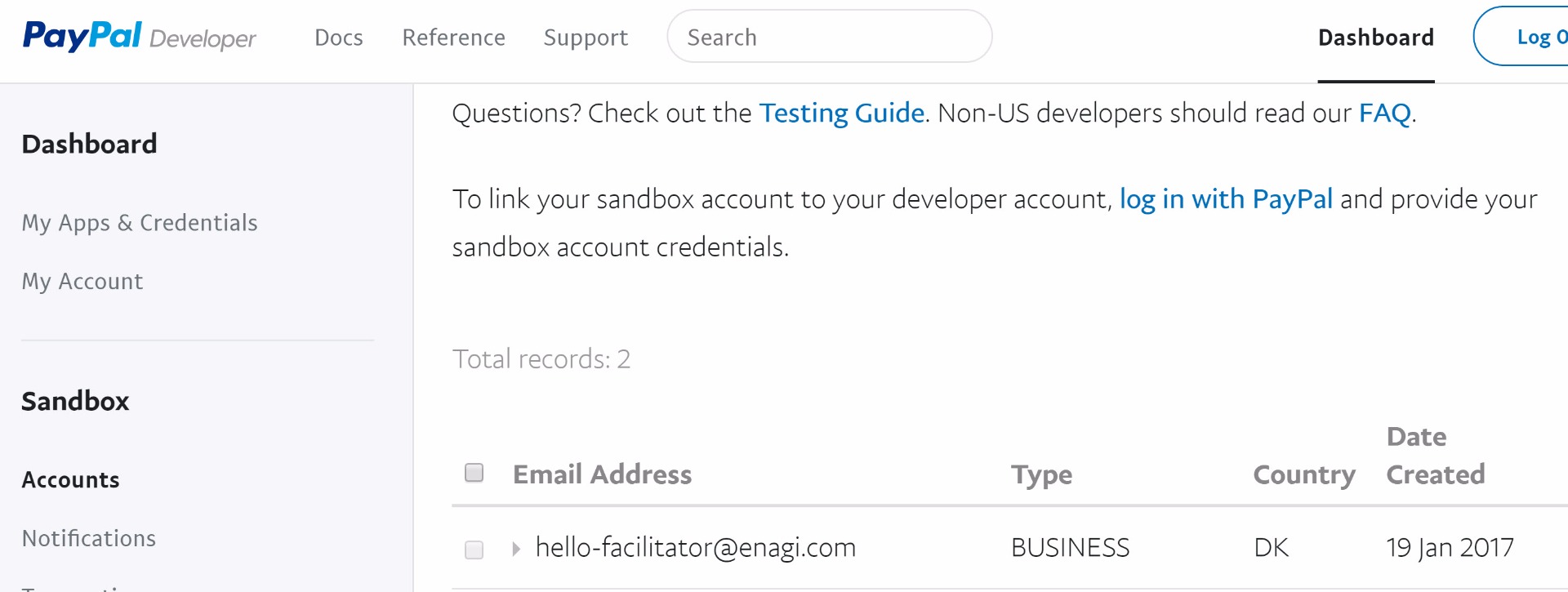Switch to the top Dashboard tab

point(1375,38)
